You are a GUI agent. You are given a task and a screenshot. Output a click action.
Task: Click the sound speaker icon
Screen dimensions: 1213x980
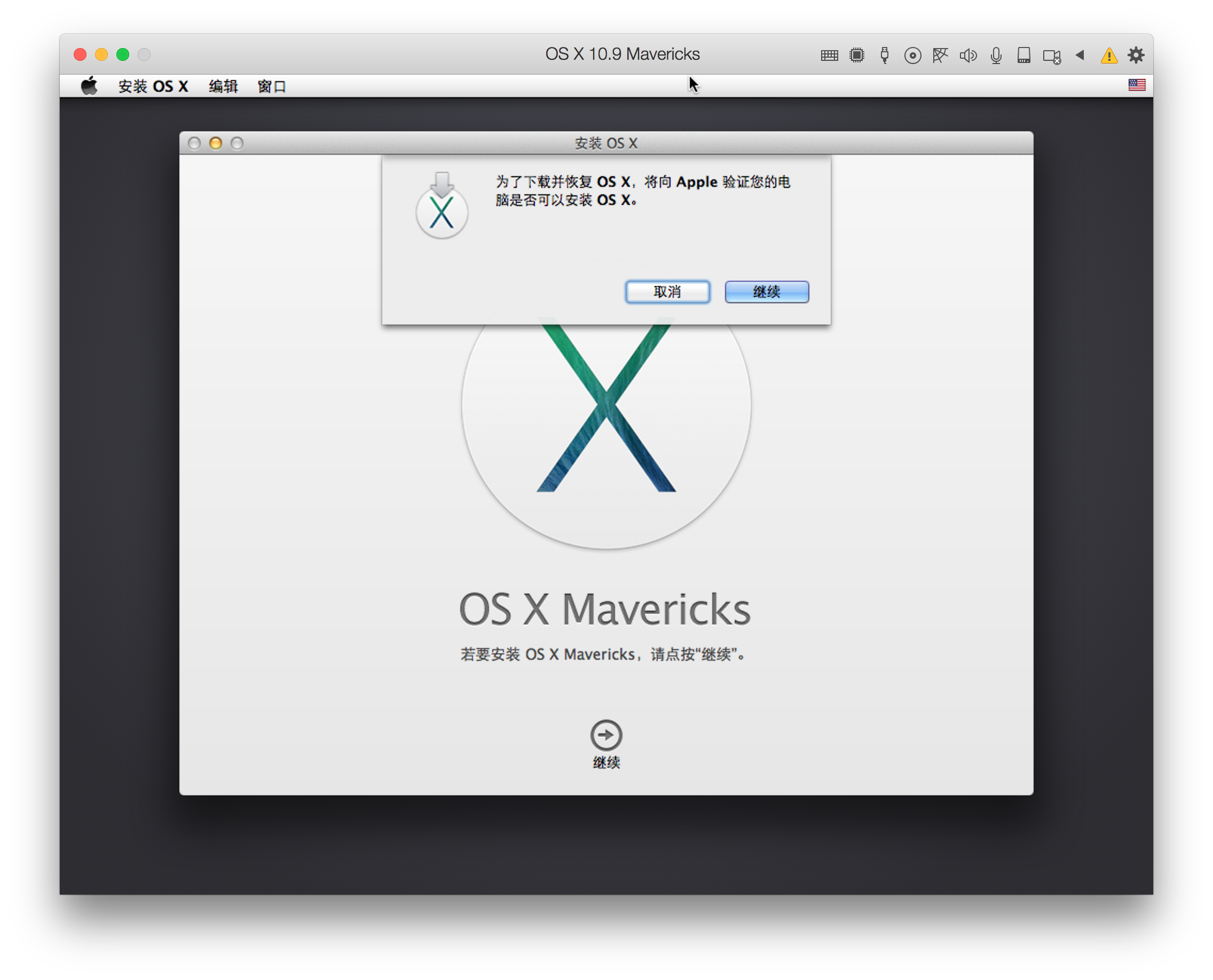[967, 56]
